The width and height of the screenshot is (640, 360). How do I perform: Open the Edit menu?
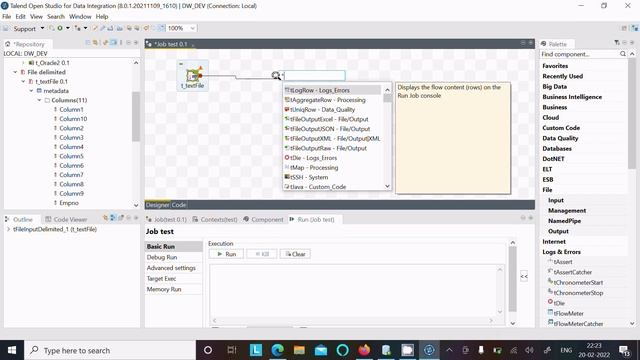pos(20,17)
